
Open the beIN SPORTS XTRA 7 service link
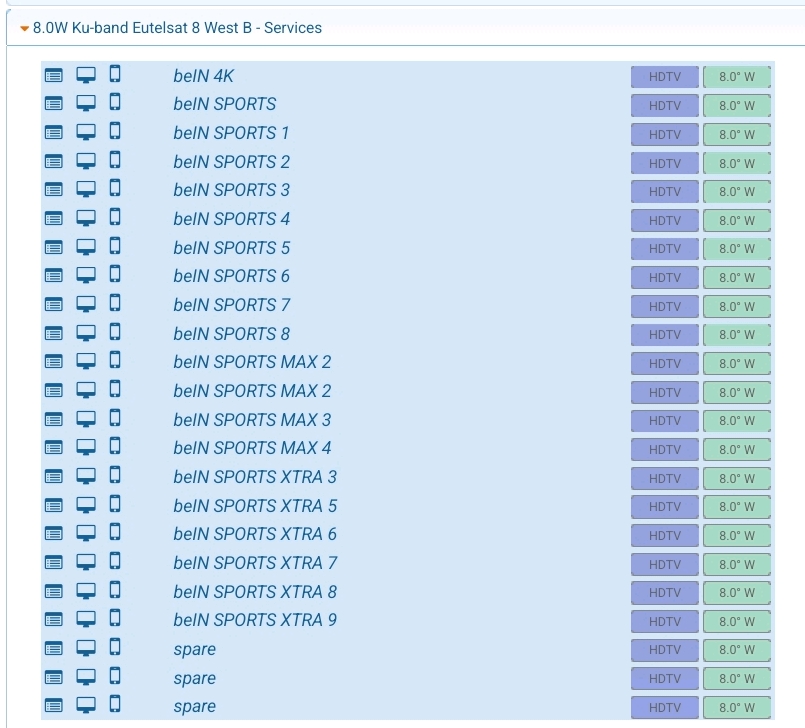pyautogui.click(x=255, y=563)
